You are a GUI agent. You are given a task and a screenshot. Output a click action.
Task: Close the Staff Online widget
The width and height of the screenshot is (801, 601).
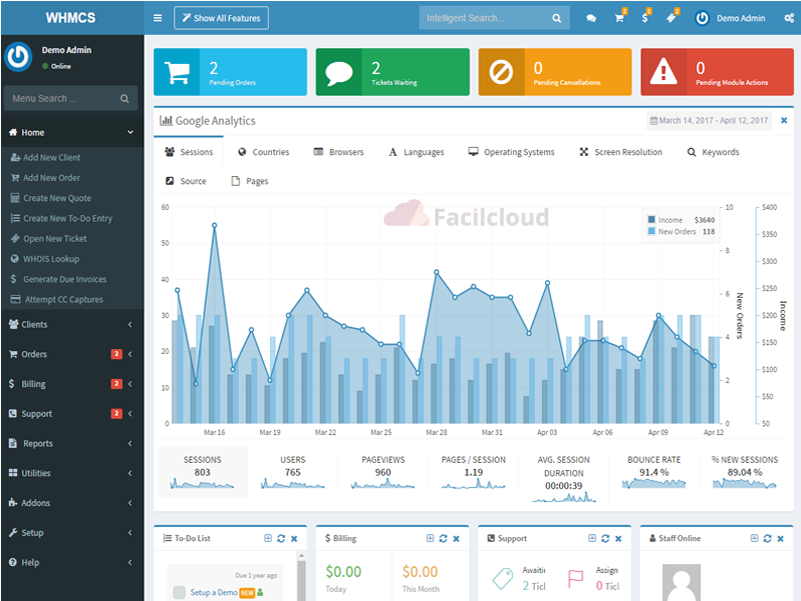[781, 539]
